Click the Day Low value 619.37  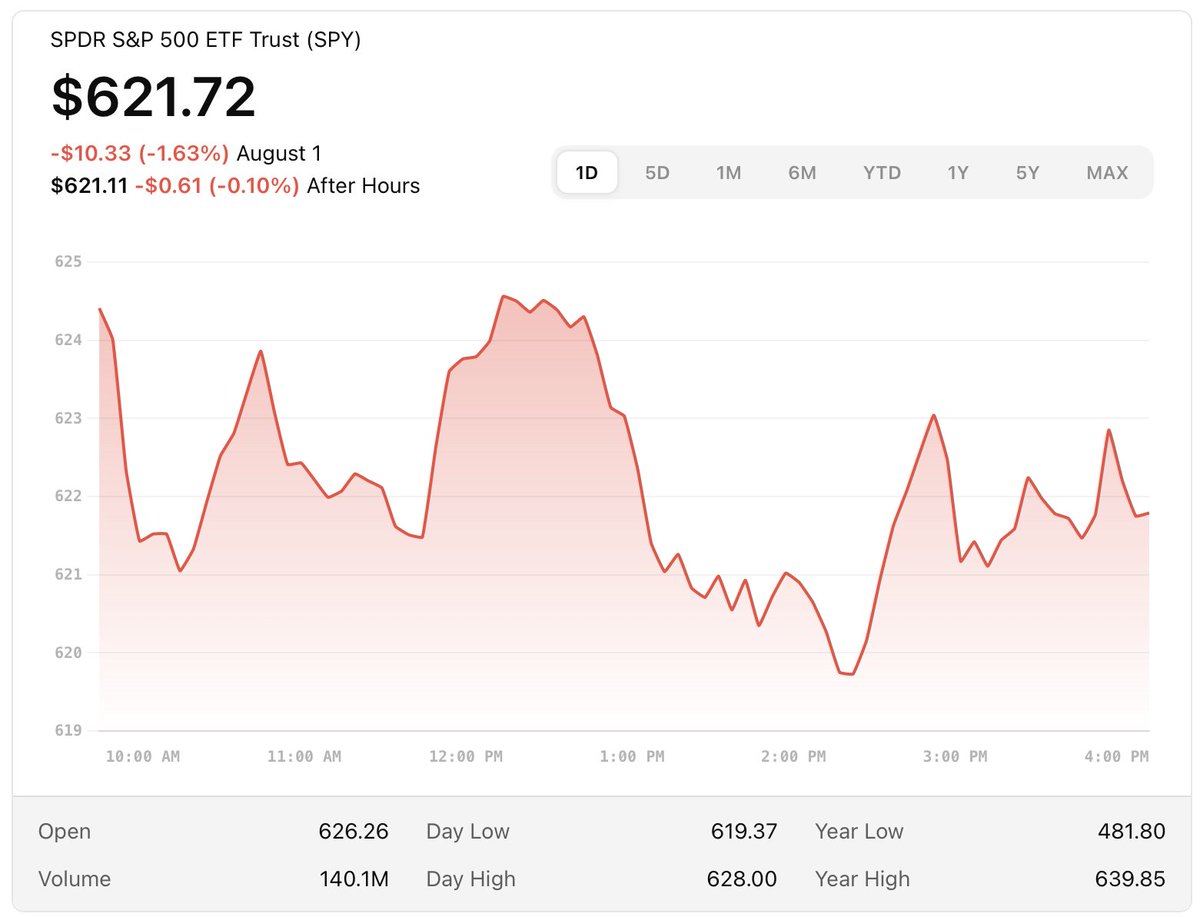click(742, 832)
